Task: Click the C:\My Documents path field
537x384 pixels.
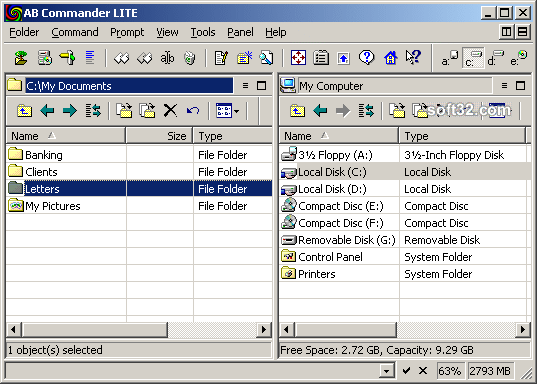Action: [129, 86]
